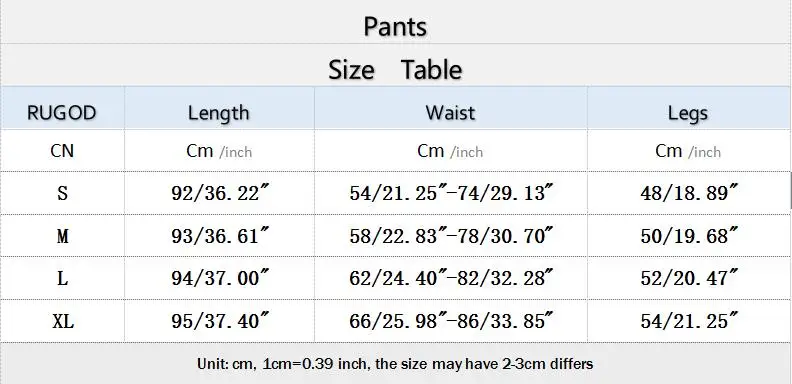The height and width of the screenshot is (384, 792).
Task: Select the Size Table heading
Action: pos(395,65)
